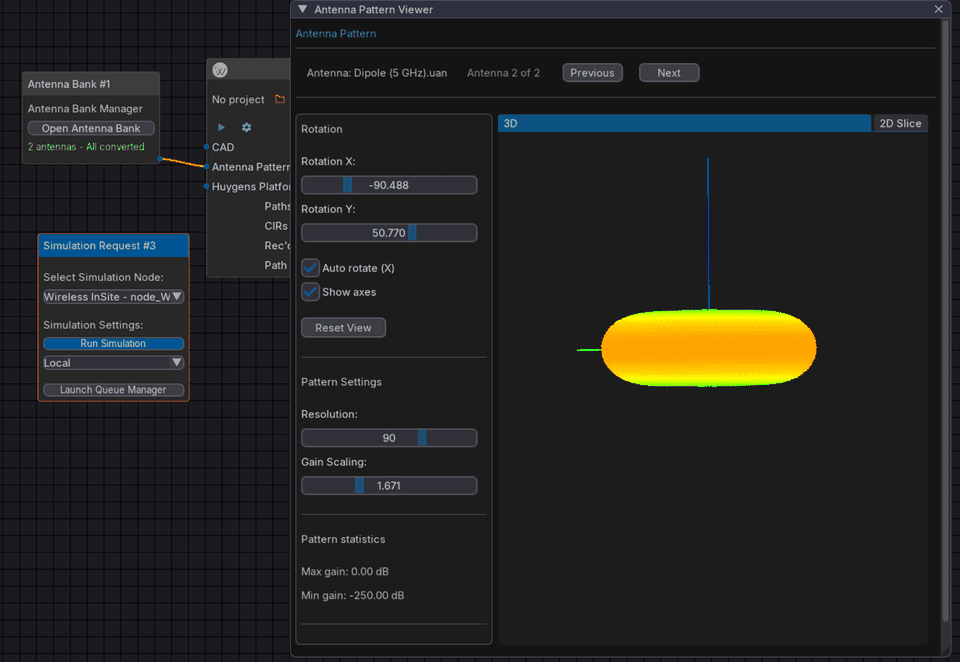Open the Select Simulation Node dropdown
This screenshot has height=662, width=960.
point(113,297)
